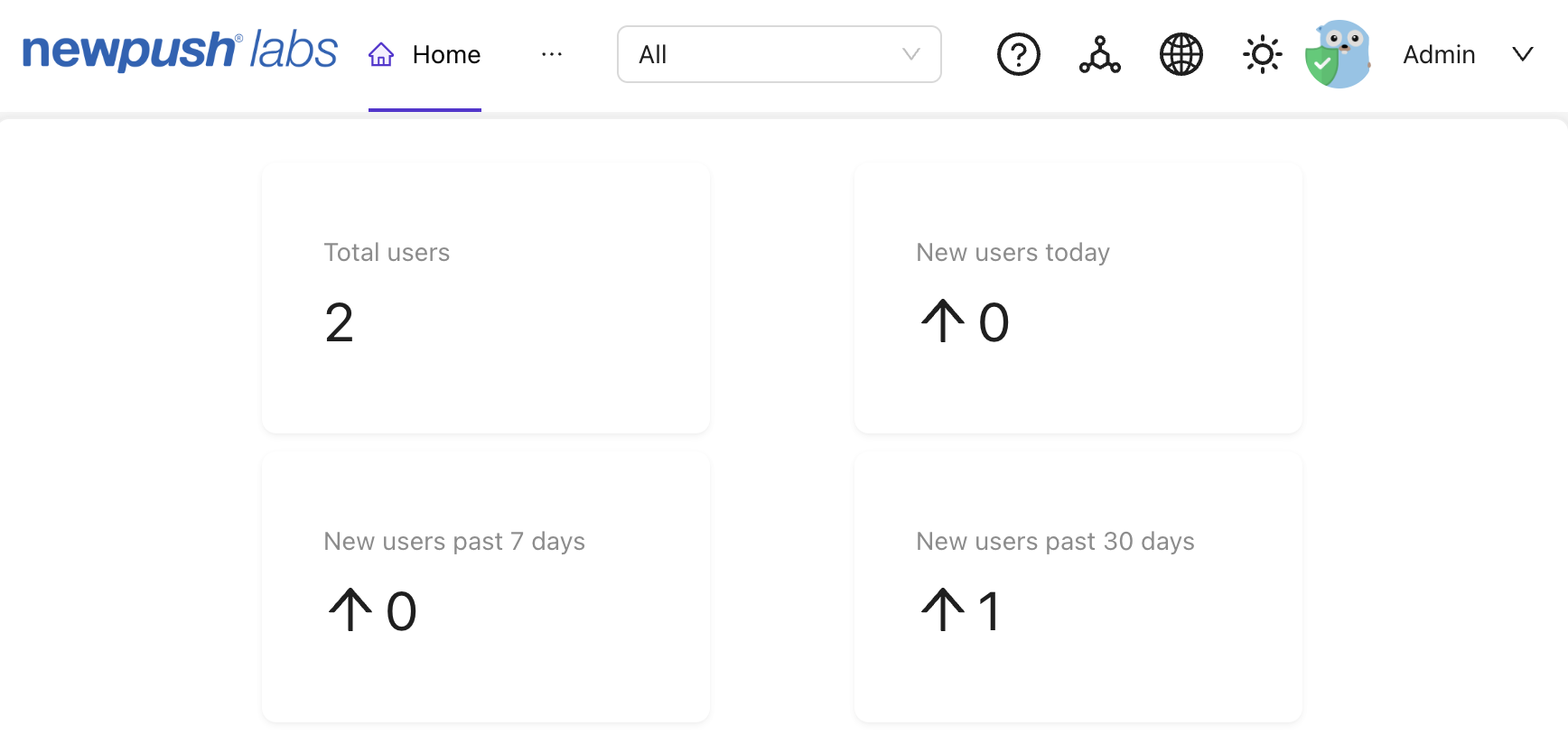Viewport: 1568px width, 753px height.
Task: Click the up arrow in past 7 days card
Action: pyautogui.click(x=350, y=610)
